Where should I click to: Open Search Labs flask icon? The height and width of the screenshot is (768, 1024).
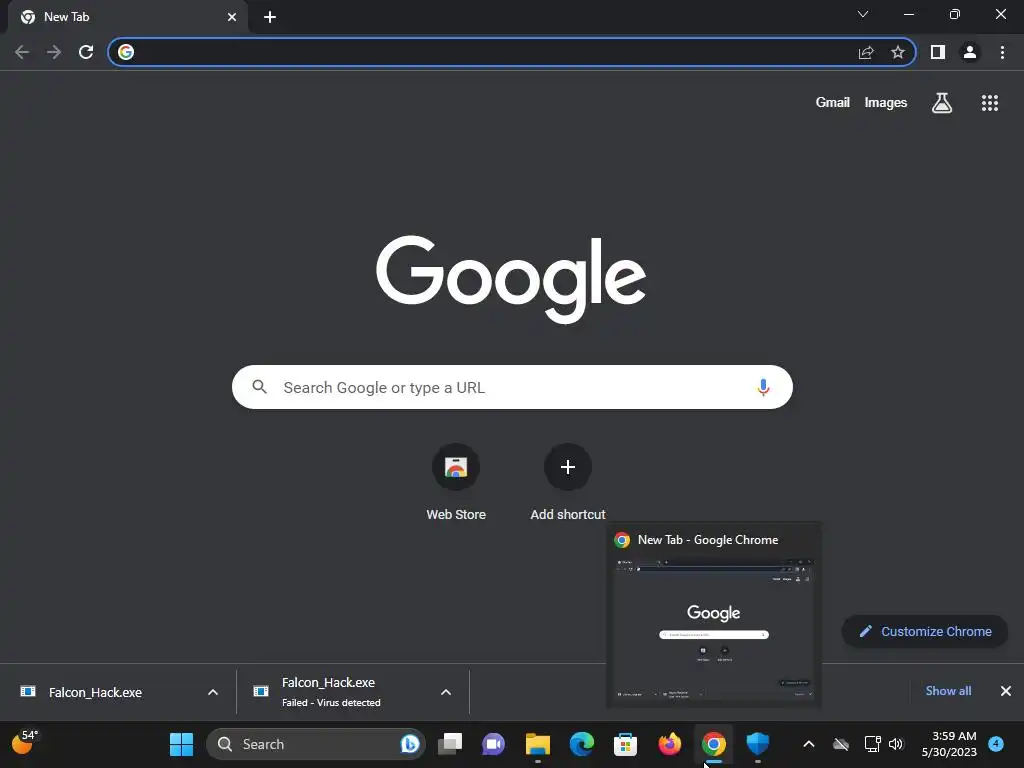[x=942, y=103]
